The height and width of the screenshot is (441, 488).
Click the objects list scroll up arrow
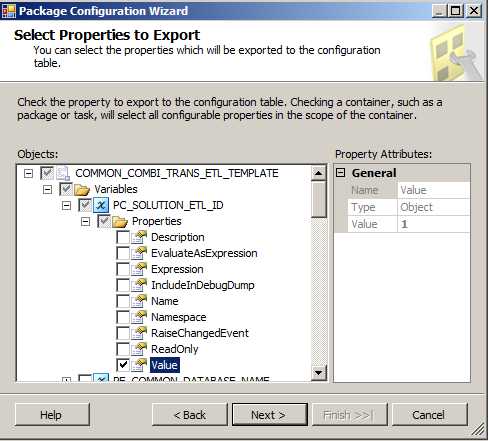(319, 173)
